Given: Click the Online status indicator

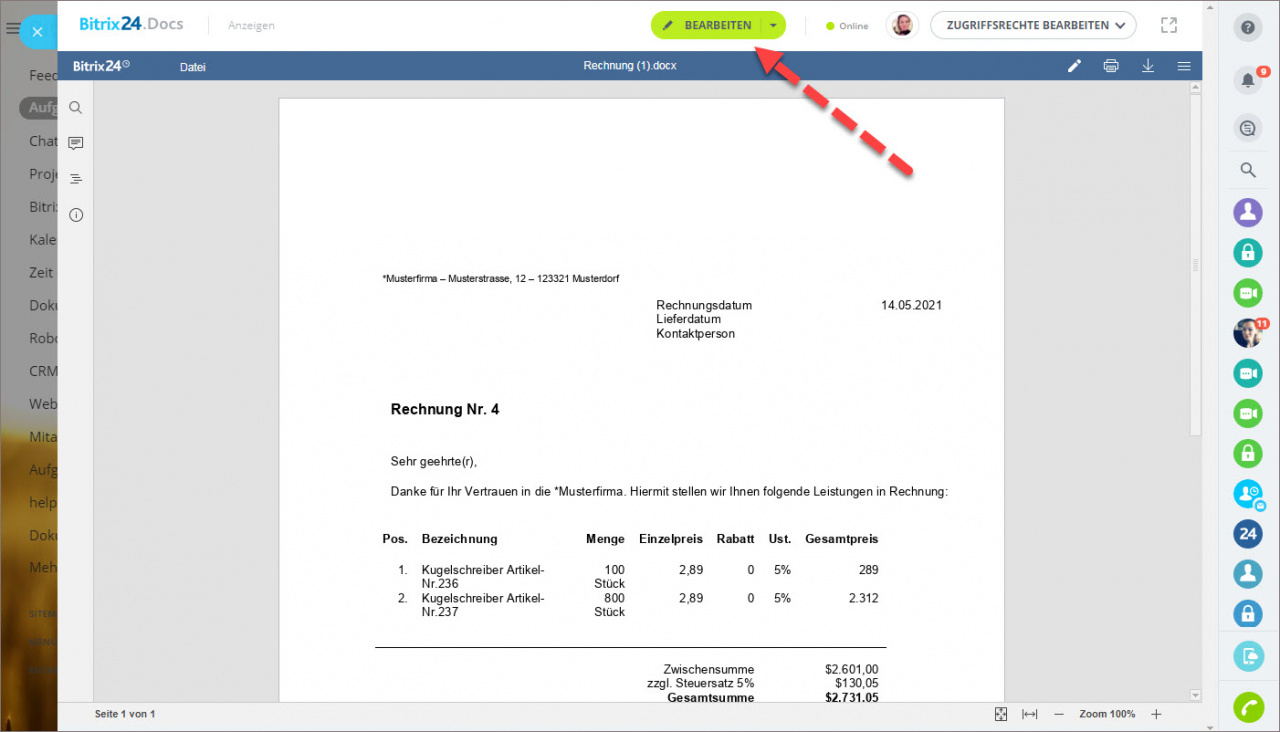Looking at the screenshot, I should coord(847,26).
